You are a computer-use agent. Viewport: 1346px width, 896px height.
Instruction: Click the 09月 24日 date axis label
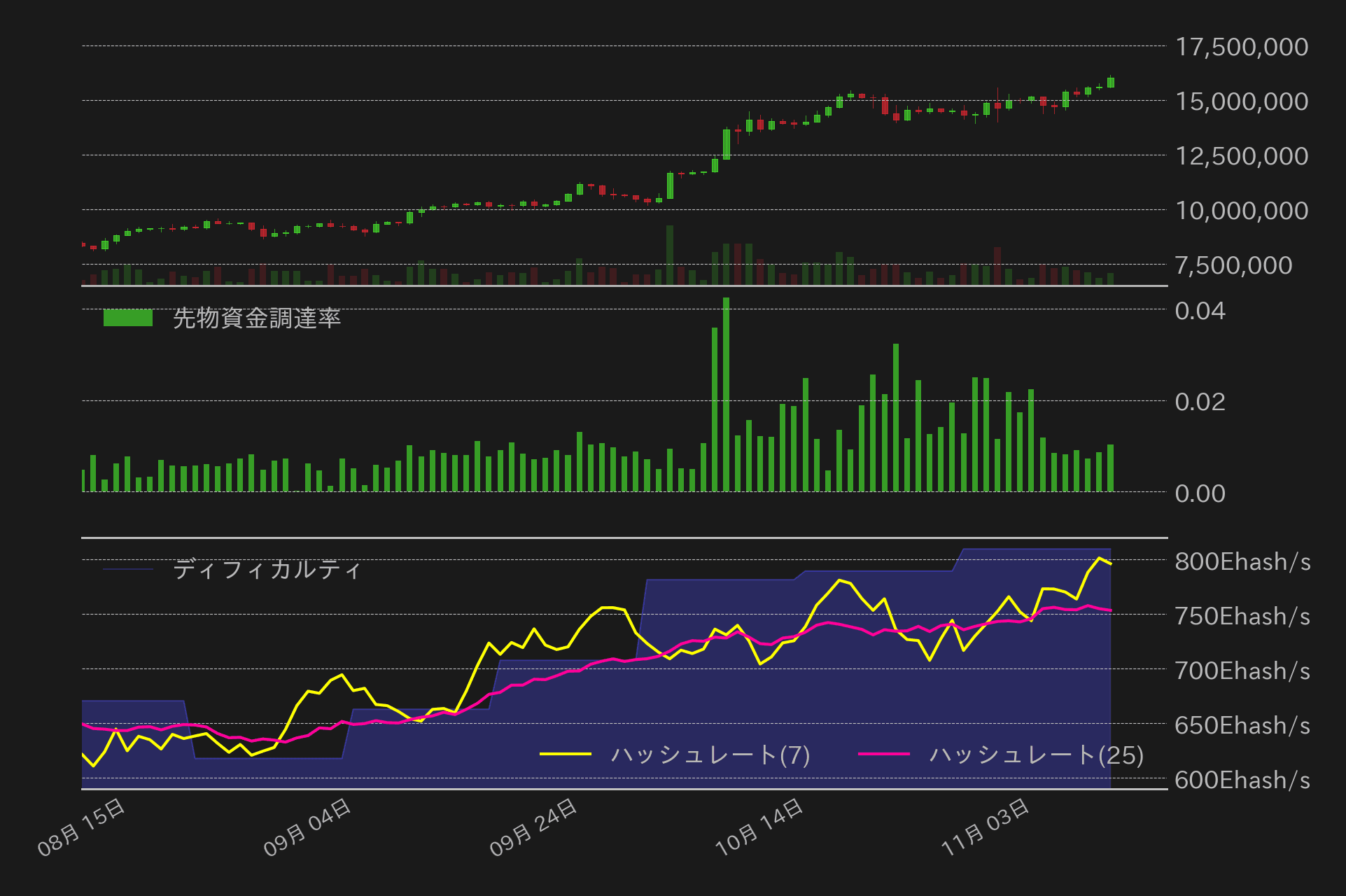coord(533,827)
